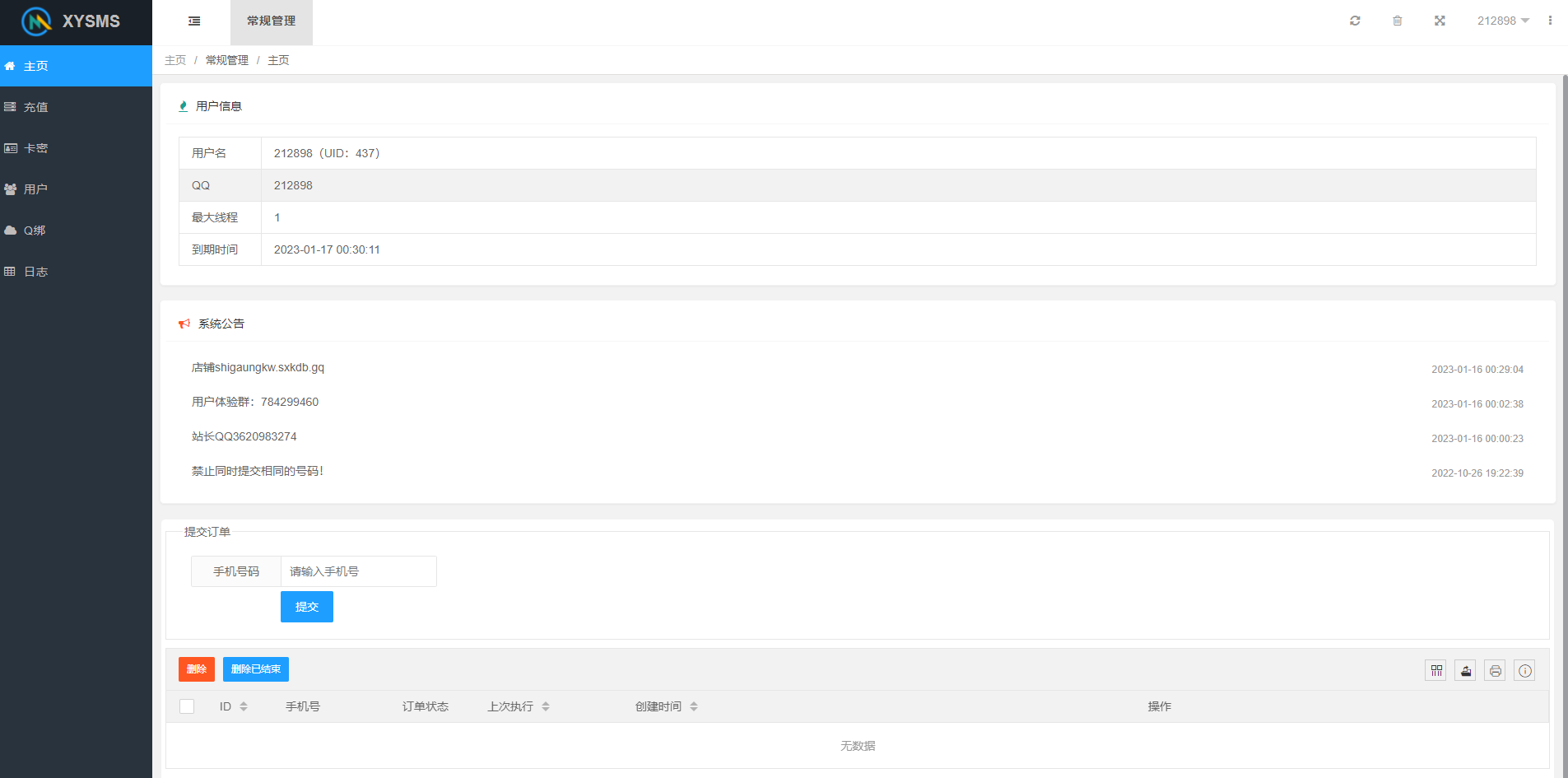This screenshot has width=1568, height=778.
Task: Switch to the 常规管理 top tab
Action: (x=271, y=21)
